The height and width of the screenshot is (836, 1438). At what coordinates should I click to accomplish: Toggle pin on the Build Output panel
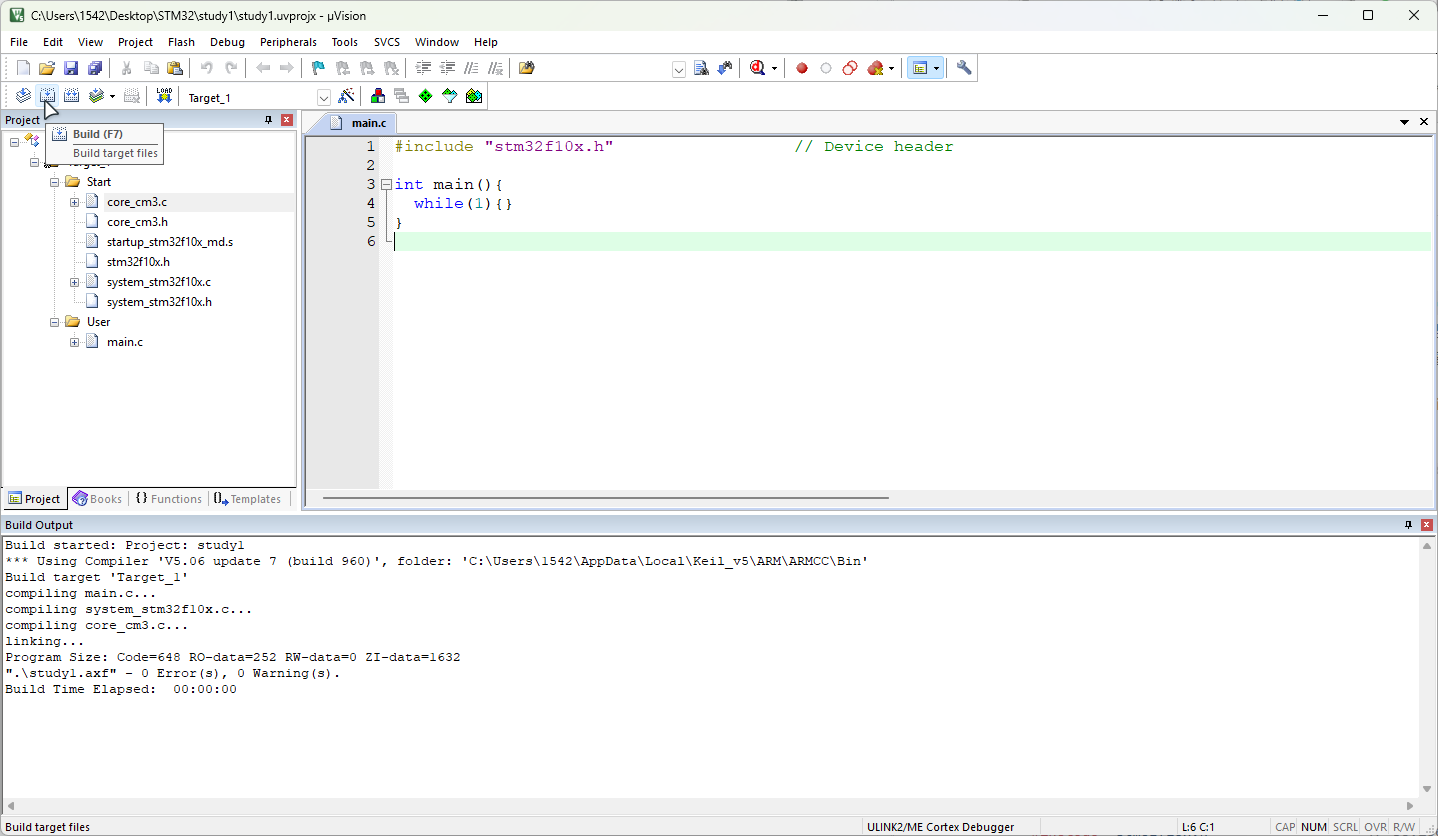pyautogui.click(x=1408, y=525)
